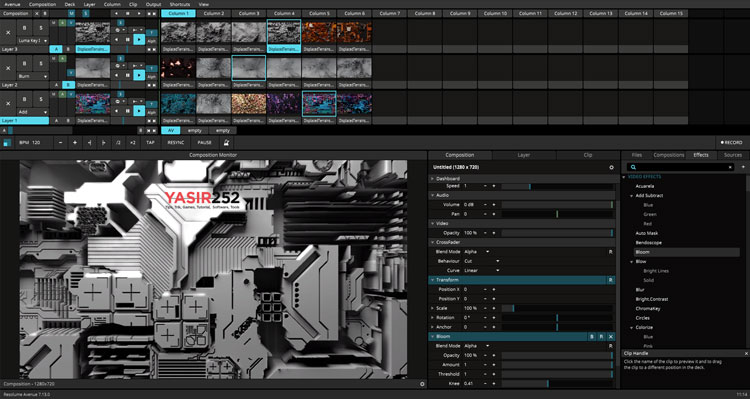Open Layer 3 Luma Key blend dropdown

click(x=33, y=41)
